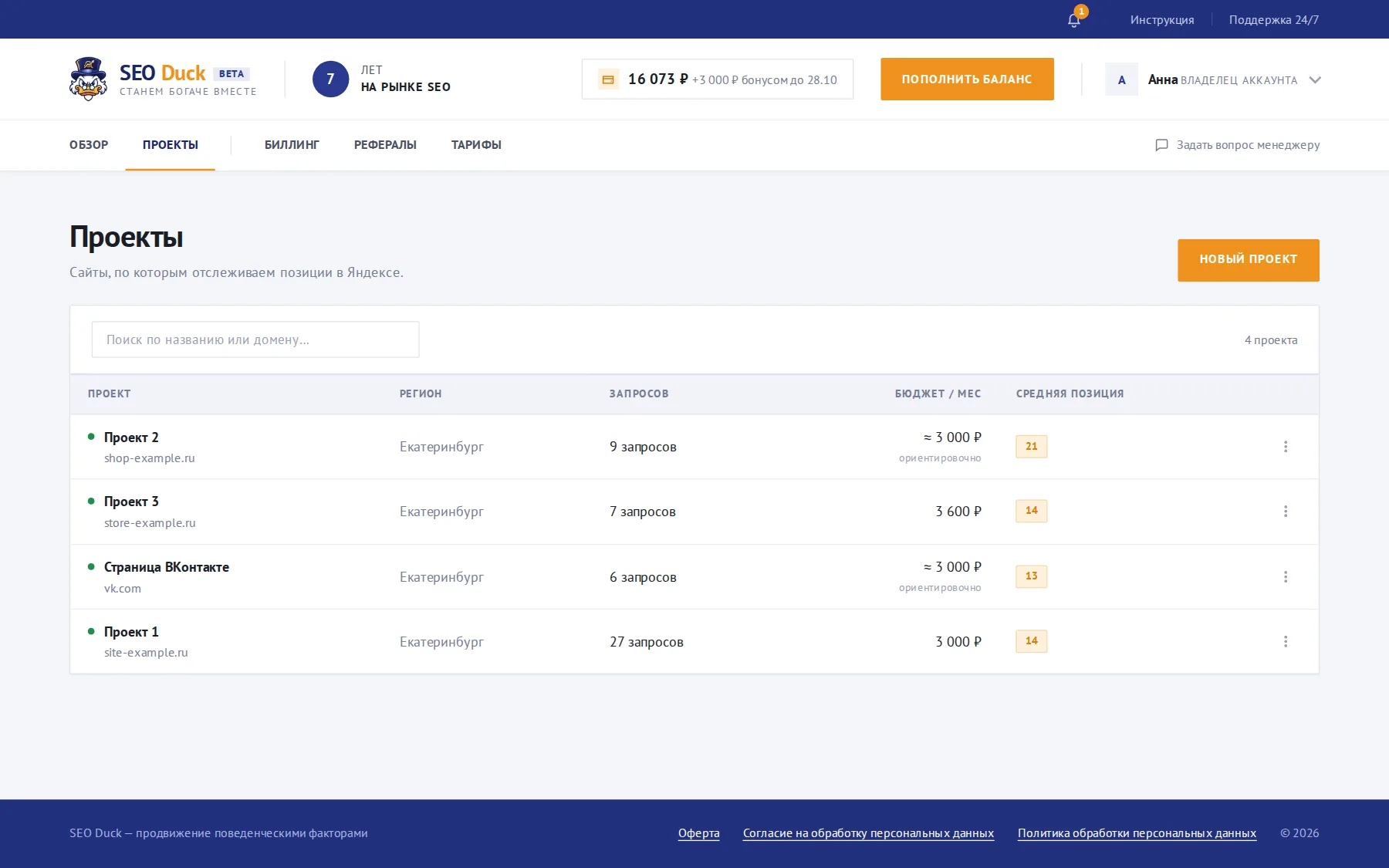
Task: Open Поддержка 24/7 link
Action: 1274,20
